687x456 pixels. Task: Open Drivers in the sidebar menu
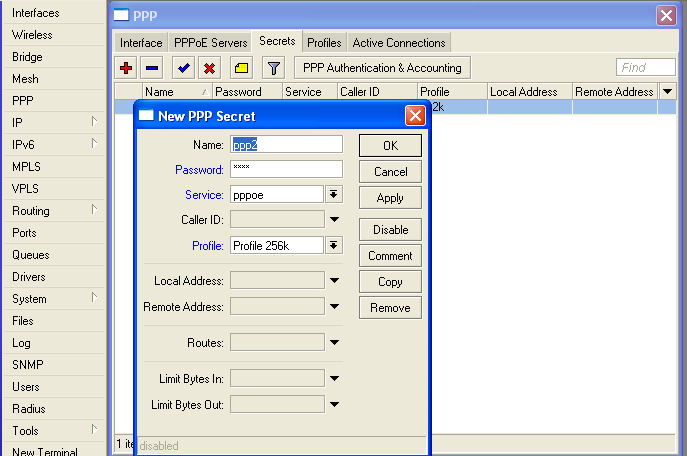(x=53, y=277)
